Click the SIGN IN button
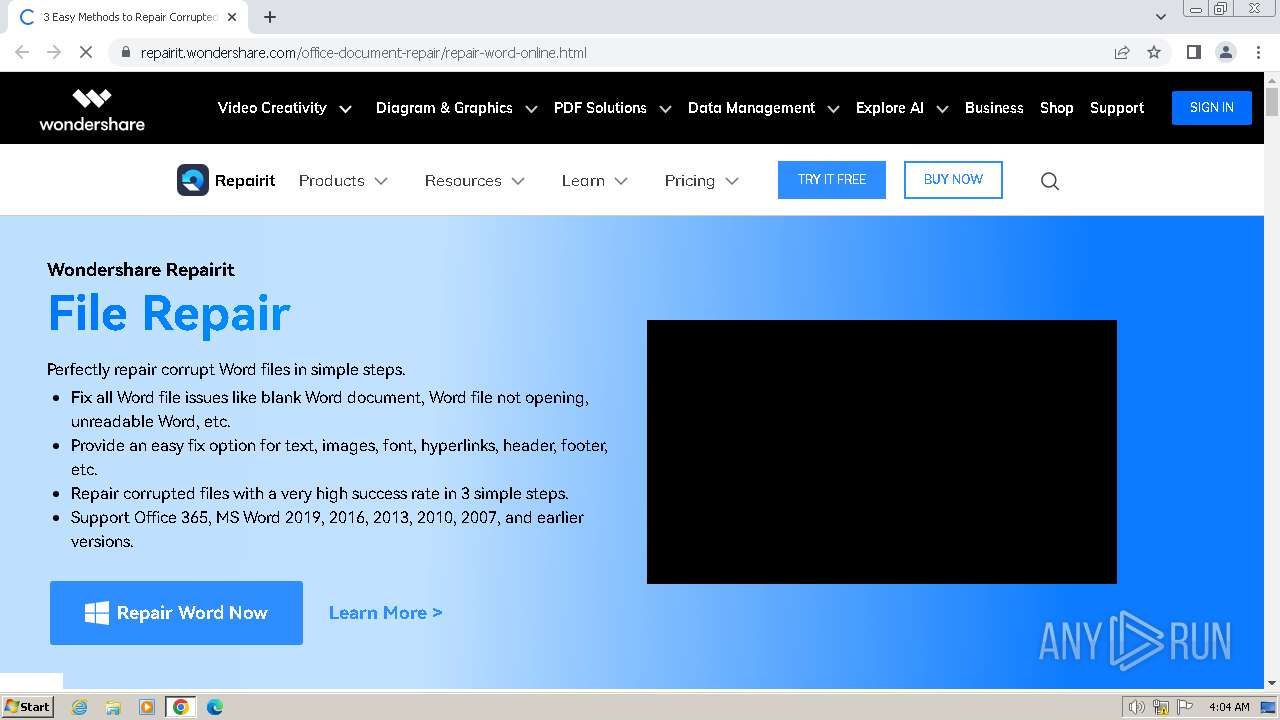1280x720 pixels. 1211,107
